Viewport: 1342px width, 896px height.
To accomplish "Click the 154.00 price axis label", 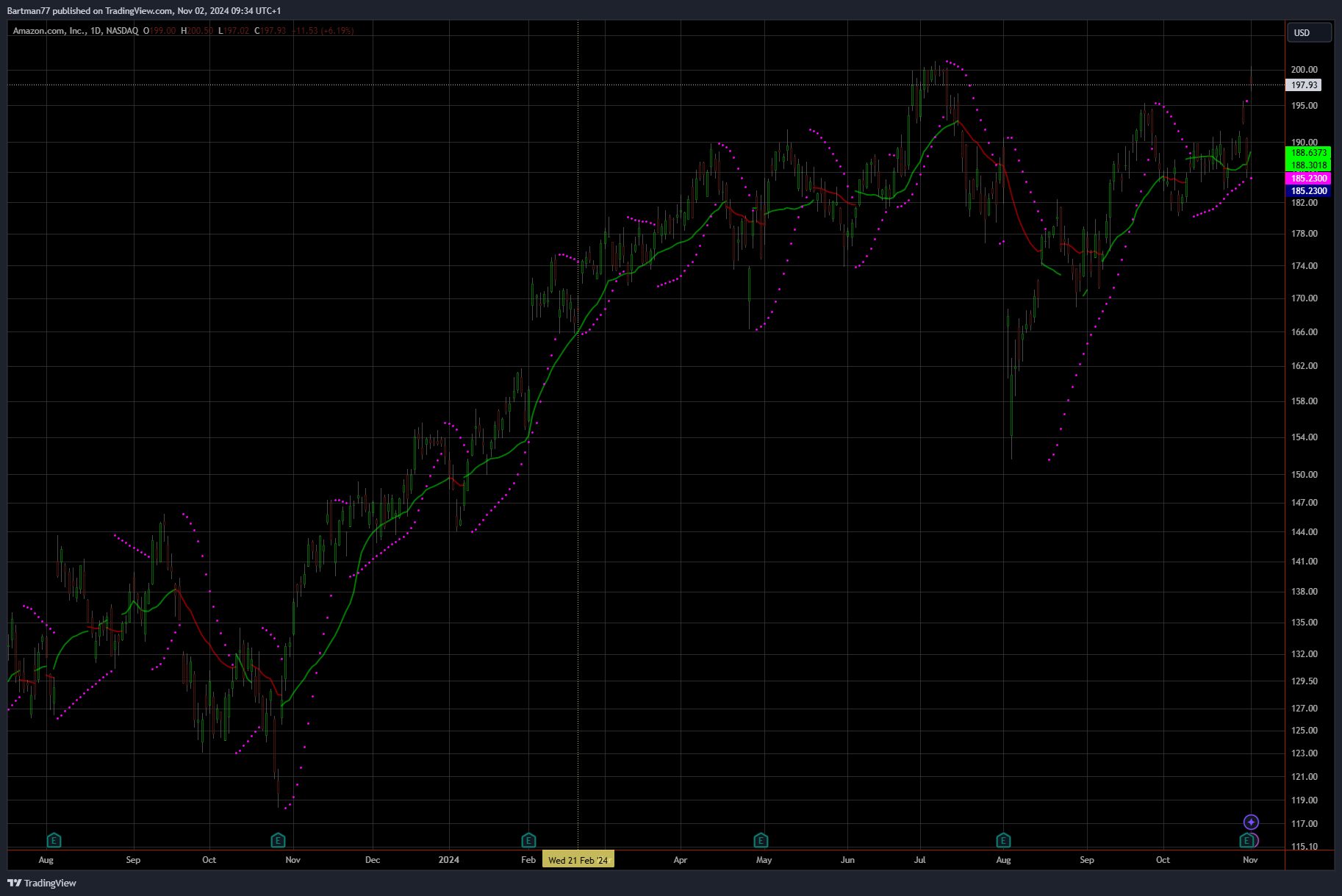I will coord(1304,437).
